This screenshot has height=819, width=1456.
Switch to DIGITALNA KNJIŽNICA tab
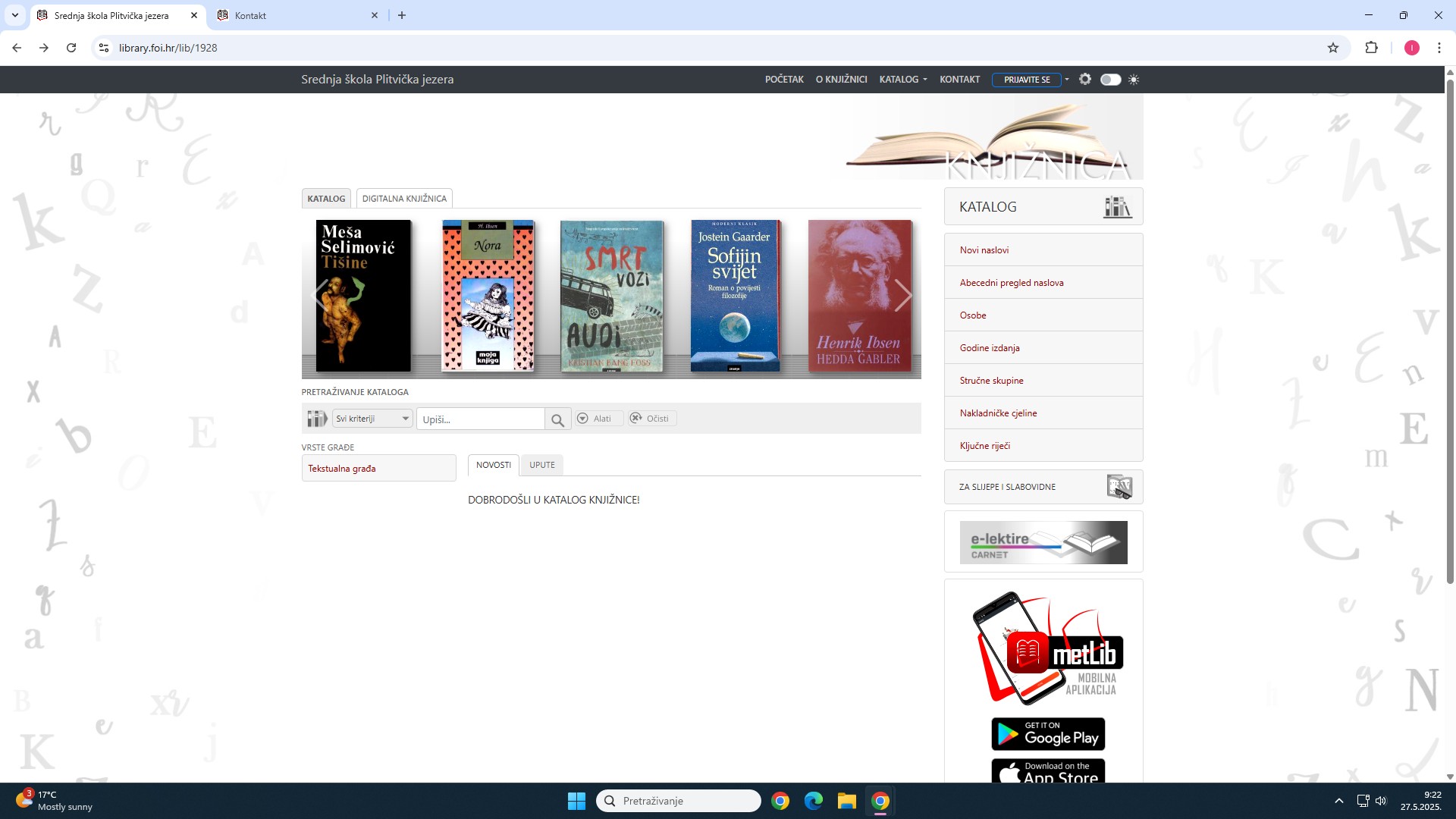[404, 199]
